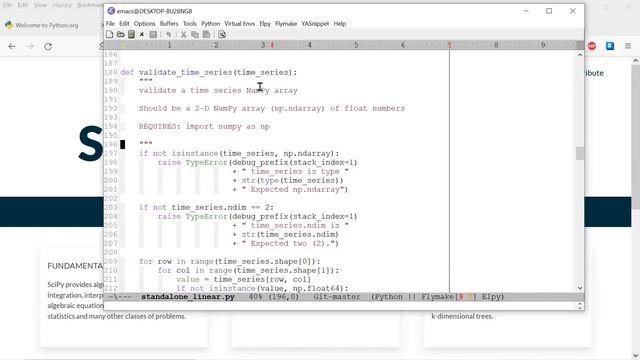The height and width of the screenshot is (360, 640).
Task: Click the def validate_time_series line
Action: (x=209, y=72)
